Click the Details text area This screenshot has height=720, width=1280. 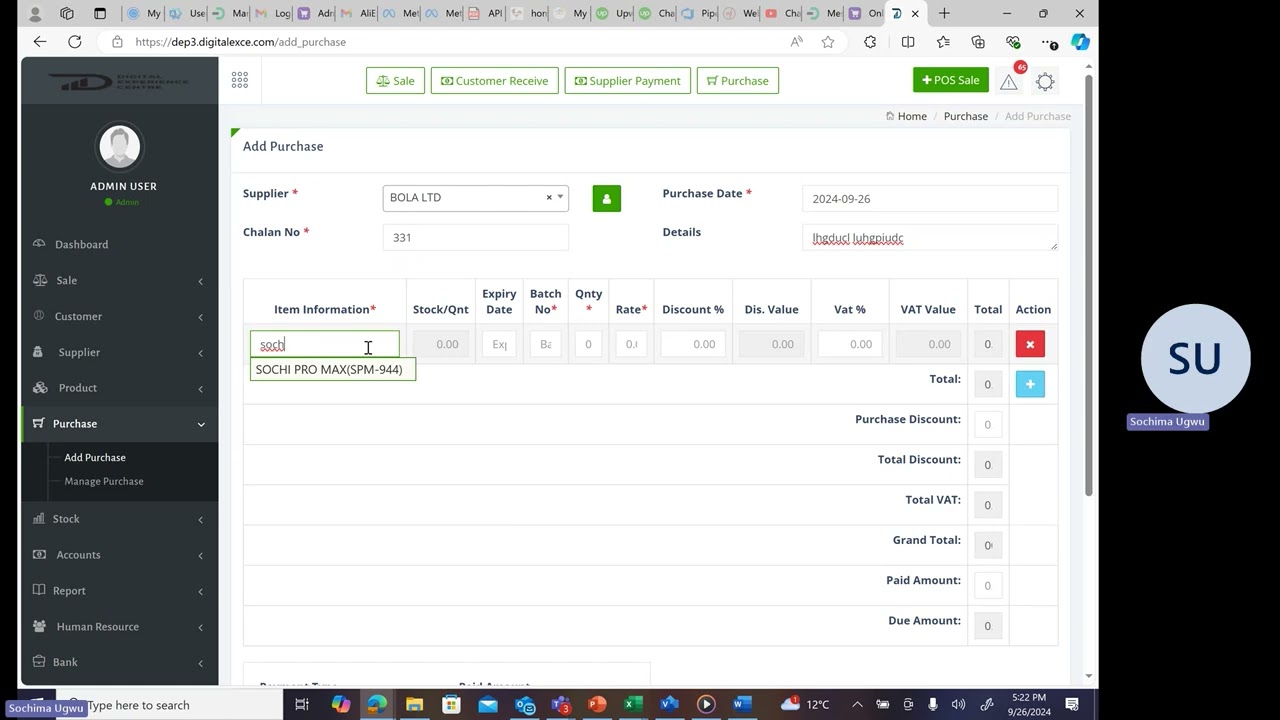click(x=930, y=238)
